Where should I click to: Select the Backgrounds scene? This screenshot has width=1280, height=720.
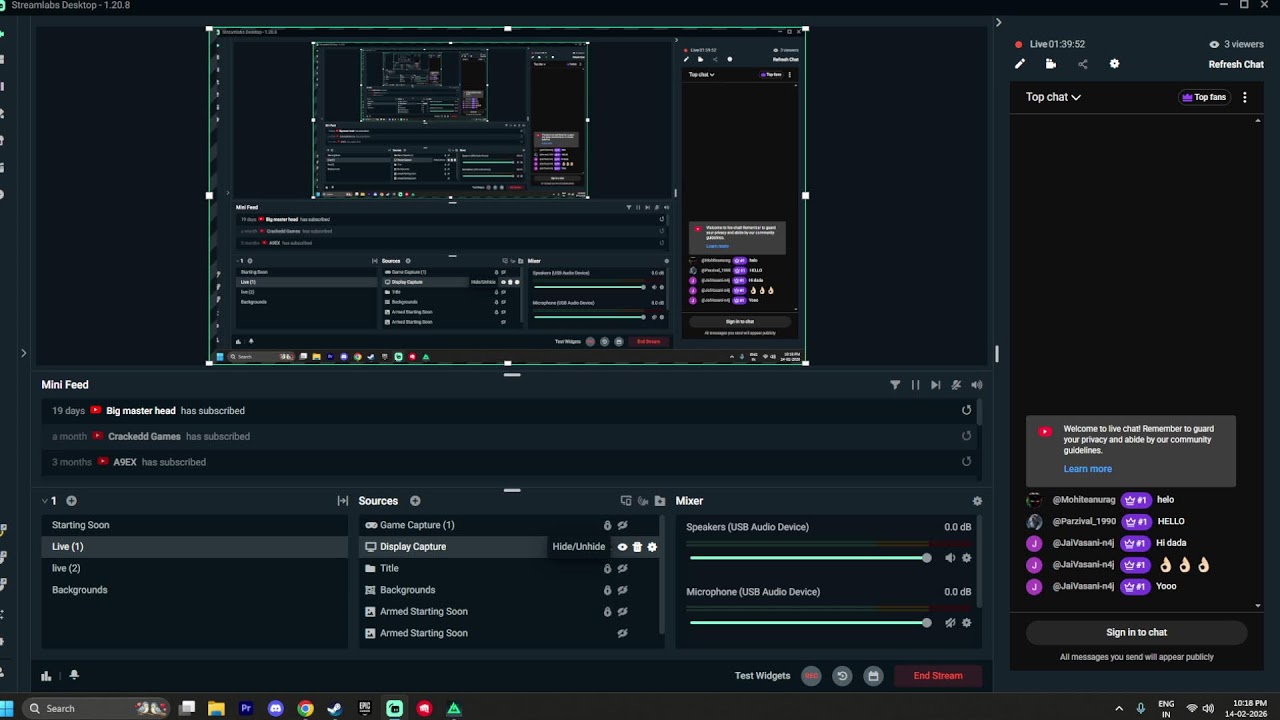coord(194,590)
